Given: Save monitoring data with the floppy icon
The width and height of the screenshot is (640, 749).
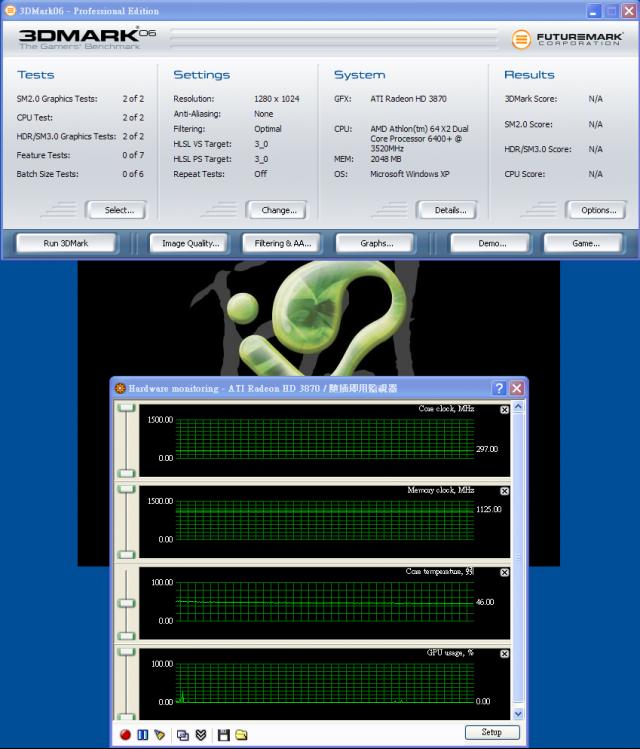Looking at the screenshot, I should (224, 735).
